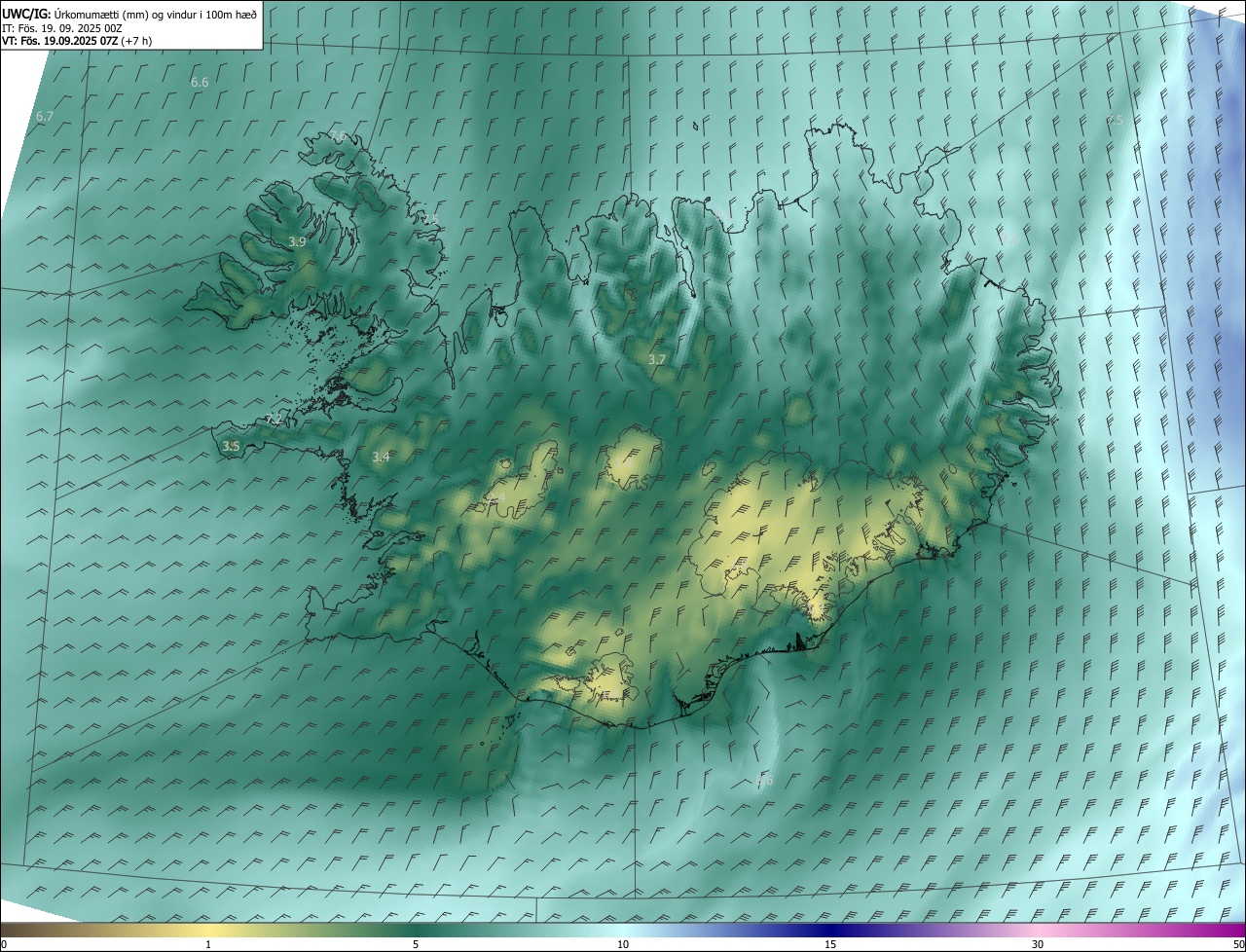Click the colorbar tick label 50

click(x=1238, y=944)
